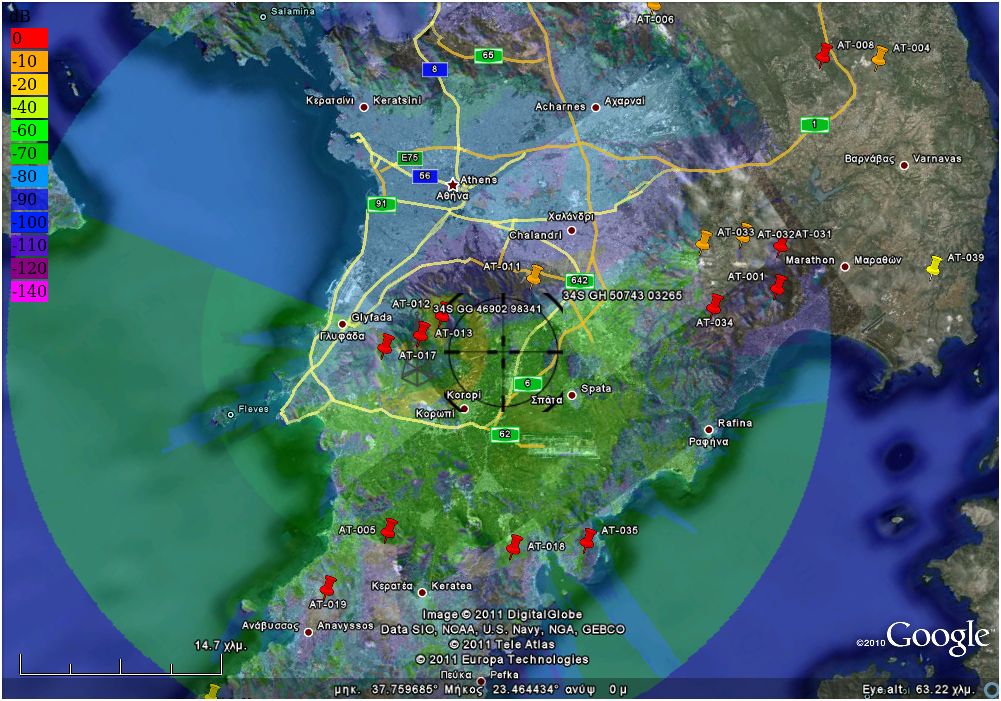Click the E75 highway shield
This screenshot has height=701, width=1001.
point(409,158)
